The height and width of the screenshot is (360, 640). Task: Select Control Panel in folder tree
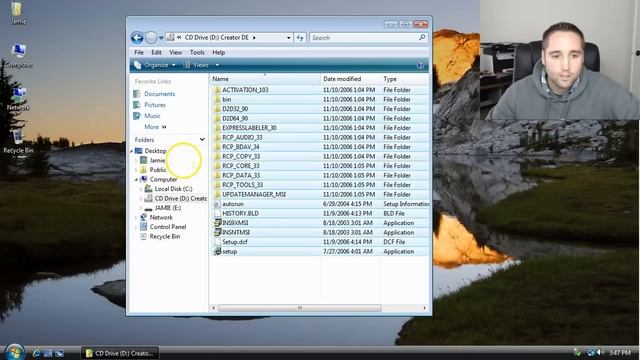[x=167, y=227]
